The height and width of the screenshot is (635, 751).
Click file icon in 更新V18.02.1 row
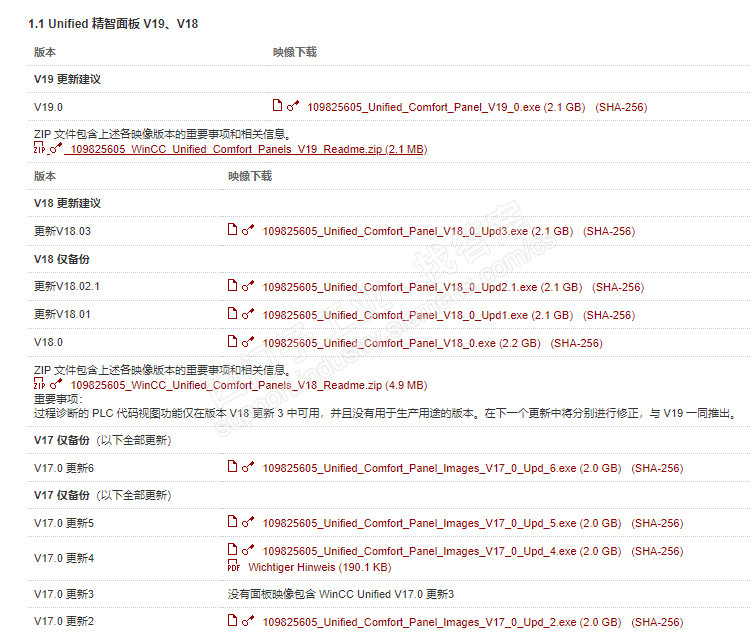232,285
